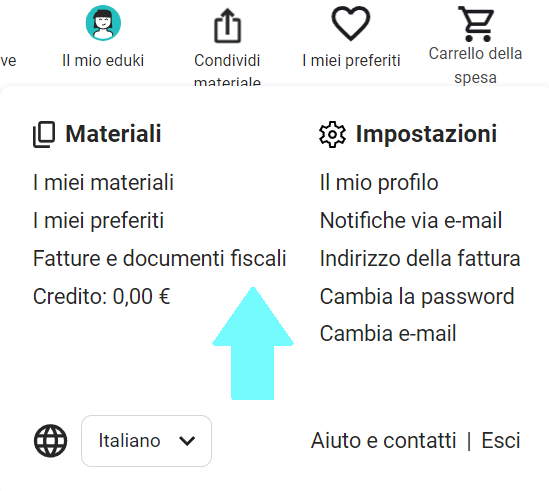Screen dimensions: 549x491
Task: Open the shopping cart icon
Action: (476, 24)
